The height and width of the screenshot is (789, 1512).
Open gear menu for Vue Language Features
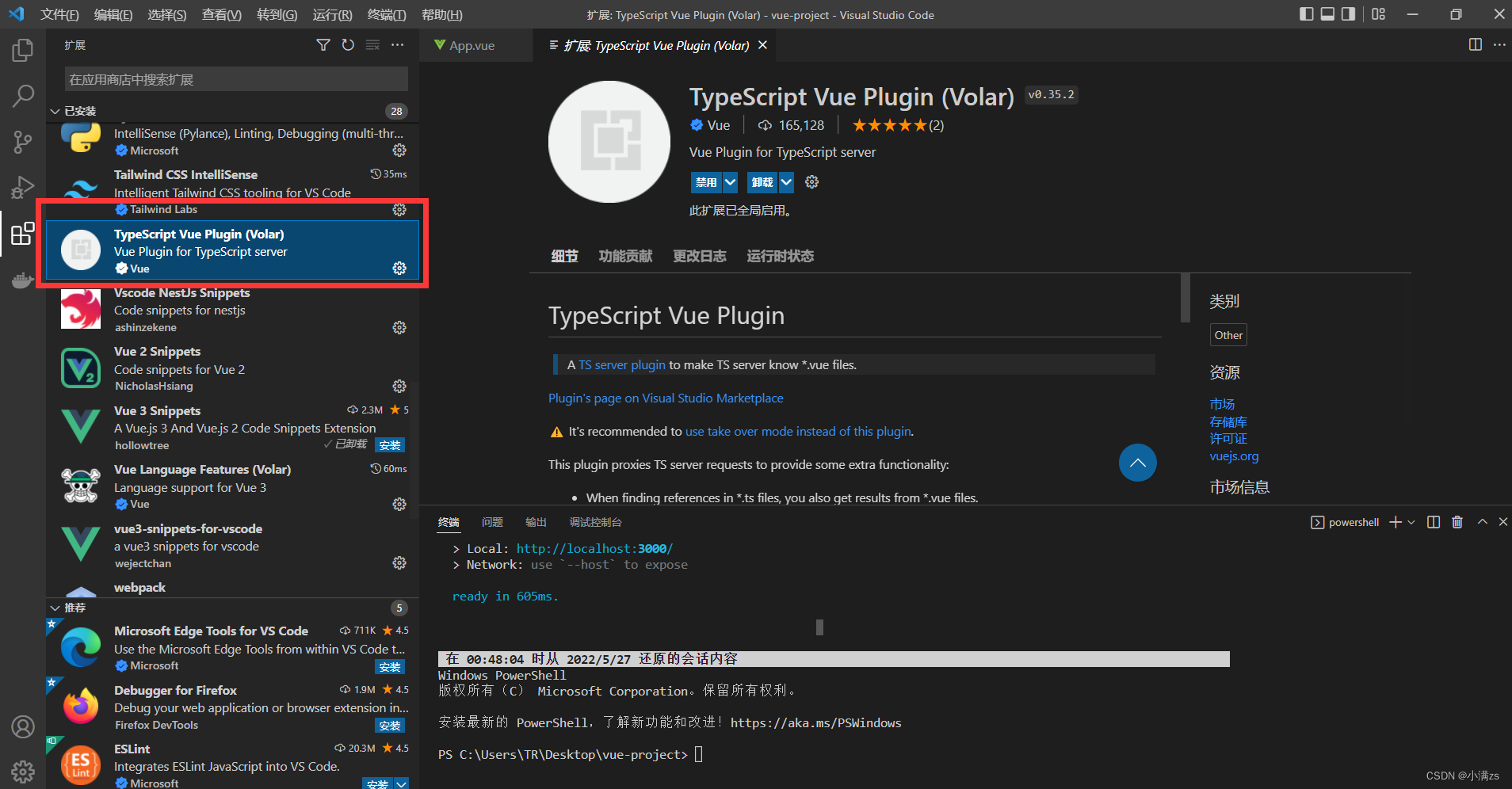[x=399, y=505]
